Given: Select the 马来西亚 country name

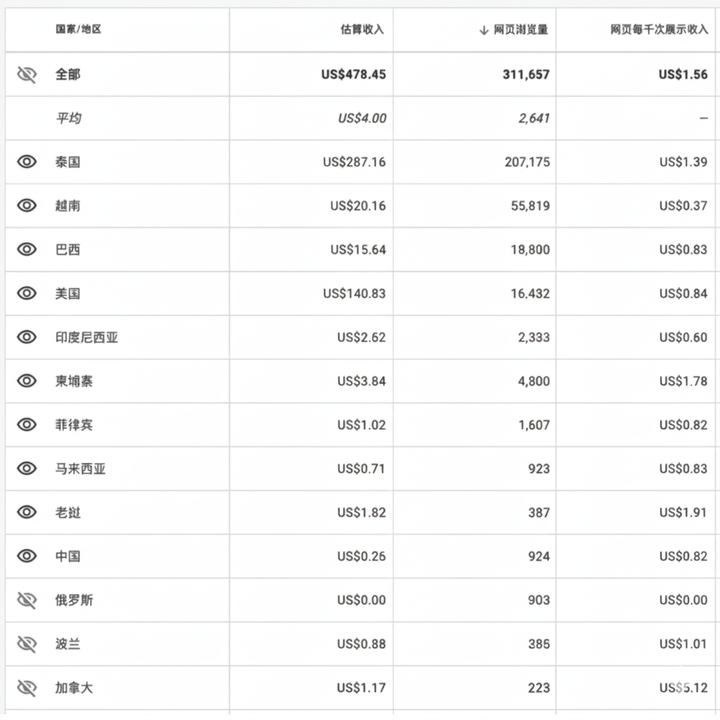Looking at the screenshot, I should (80, 469).
